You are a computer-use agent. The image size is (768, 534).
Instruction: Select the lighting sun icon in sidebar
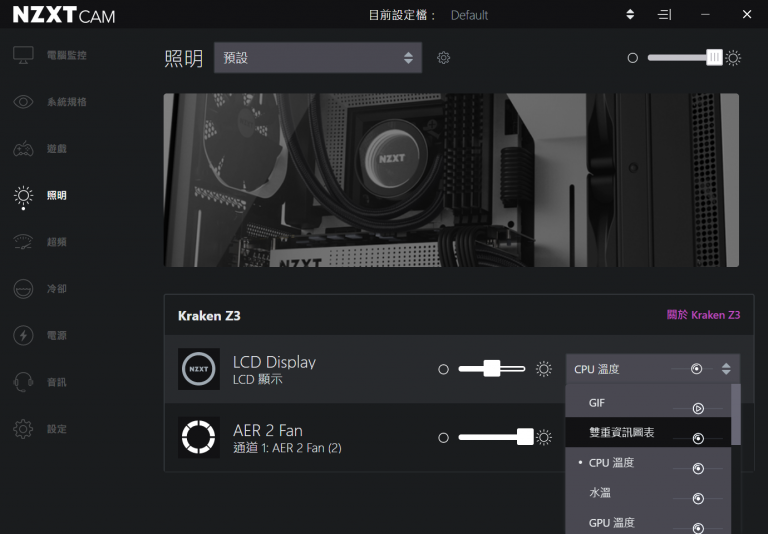click(x=23, y=195)
